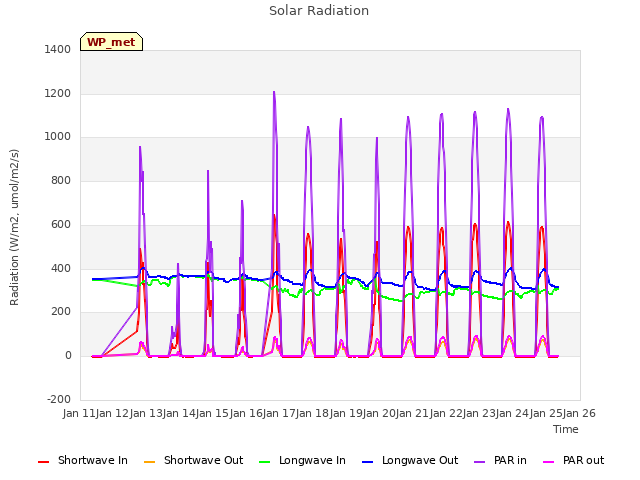
Task: Click the orange Shortwave Out legend swatch
Action: click(149, 462)
